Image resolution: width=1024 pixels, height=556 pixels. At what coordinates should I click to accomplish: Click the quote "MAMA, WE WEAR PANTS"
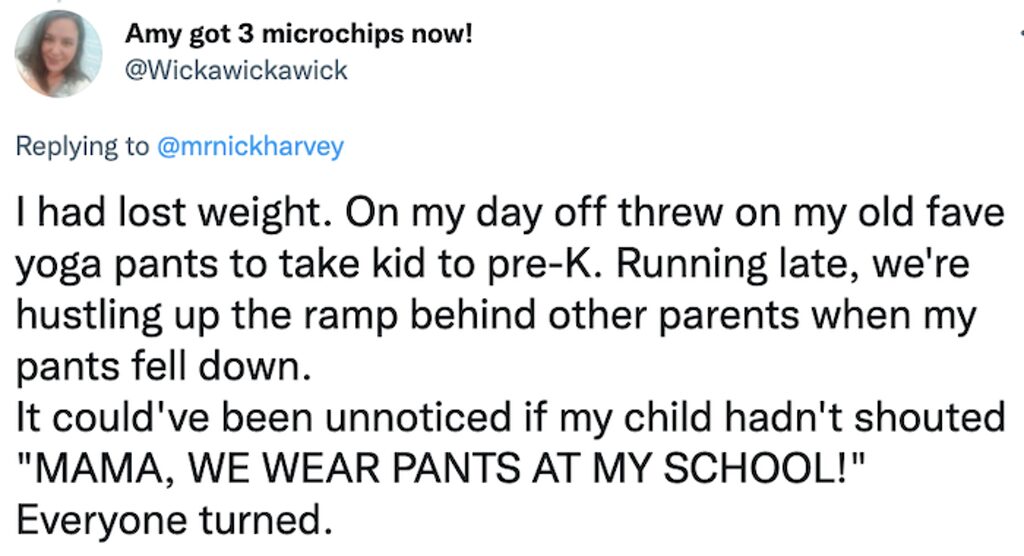tap(441, 468)
